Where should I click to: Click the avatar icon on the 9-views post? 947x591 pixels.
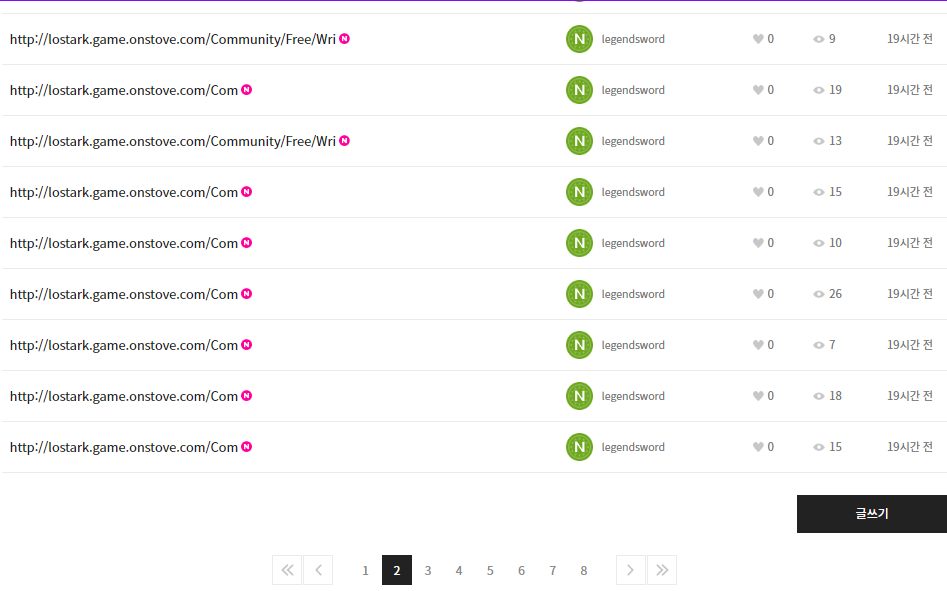pos(579,39)
